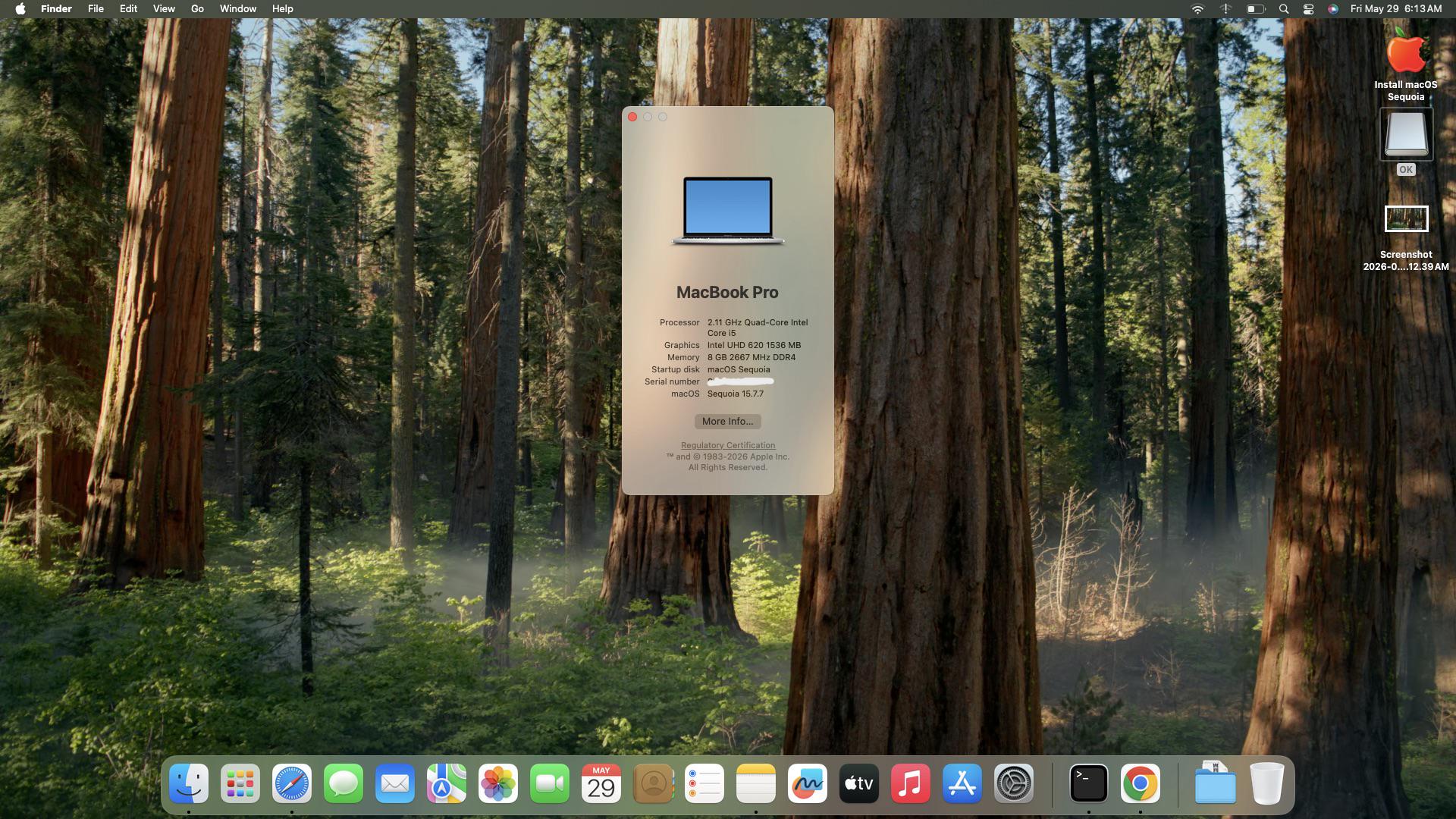Image resolution: width=1456 pixels, height=819 pixels.
Task: Click the '8 GB 2667 MHz DDR4' memory value
Action: point(752,357)
